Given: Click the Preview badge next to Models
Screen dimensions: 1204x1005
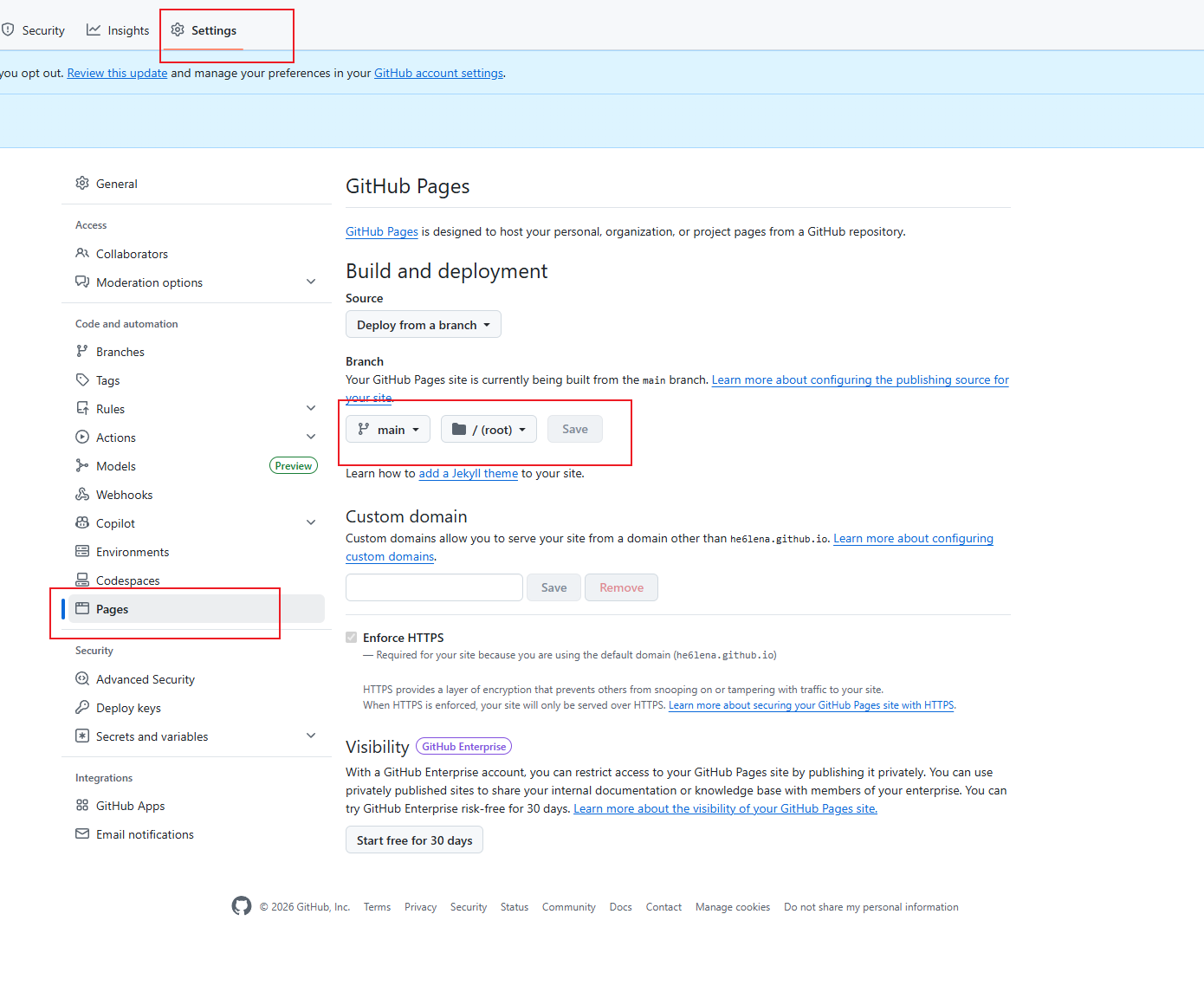Looking at the screenshot, I should [x=294, y=466].
